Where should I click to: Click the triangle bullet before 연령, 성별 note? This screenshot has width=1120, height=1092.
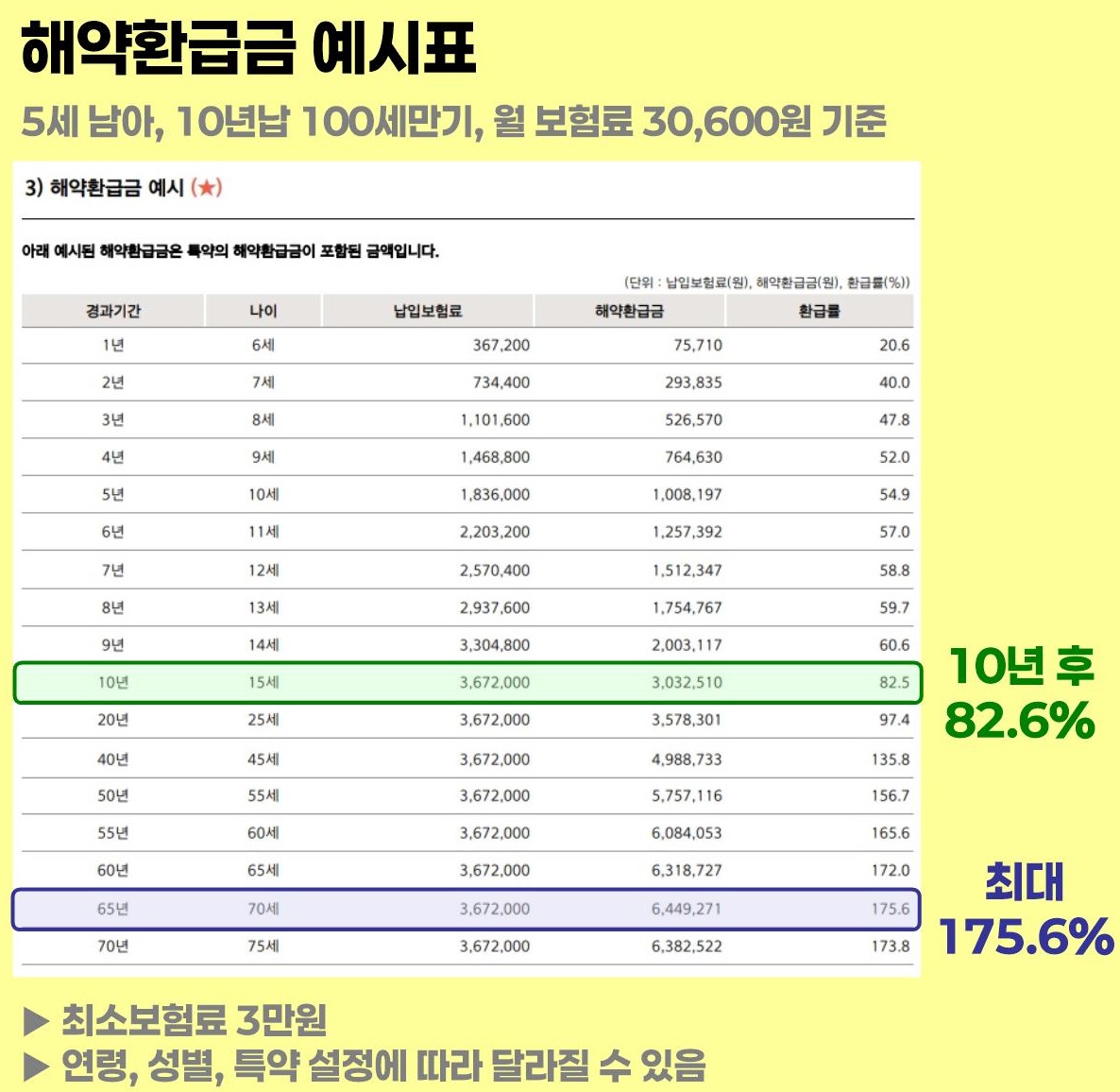[x=36, y=1067]
